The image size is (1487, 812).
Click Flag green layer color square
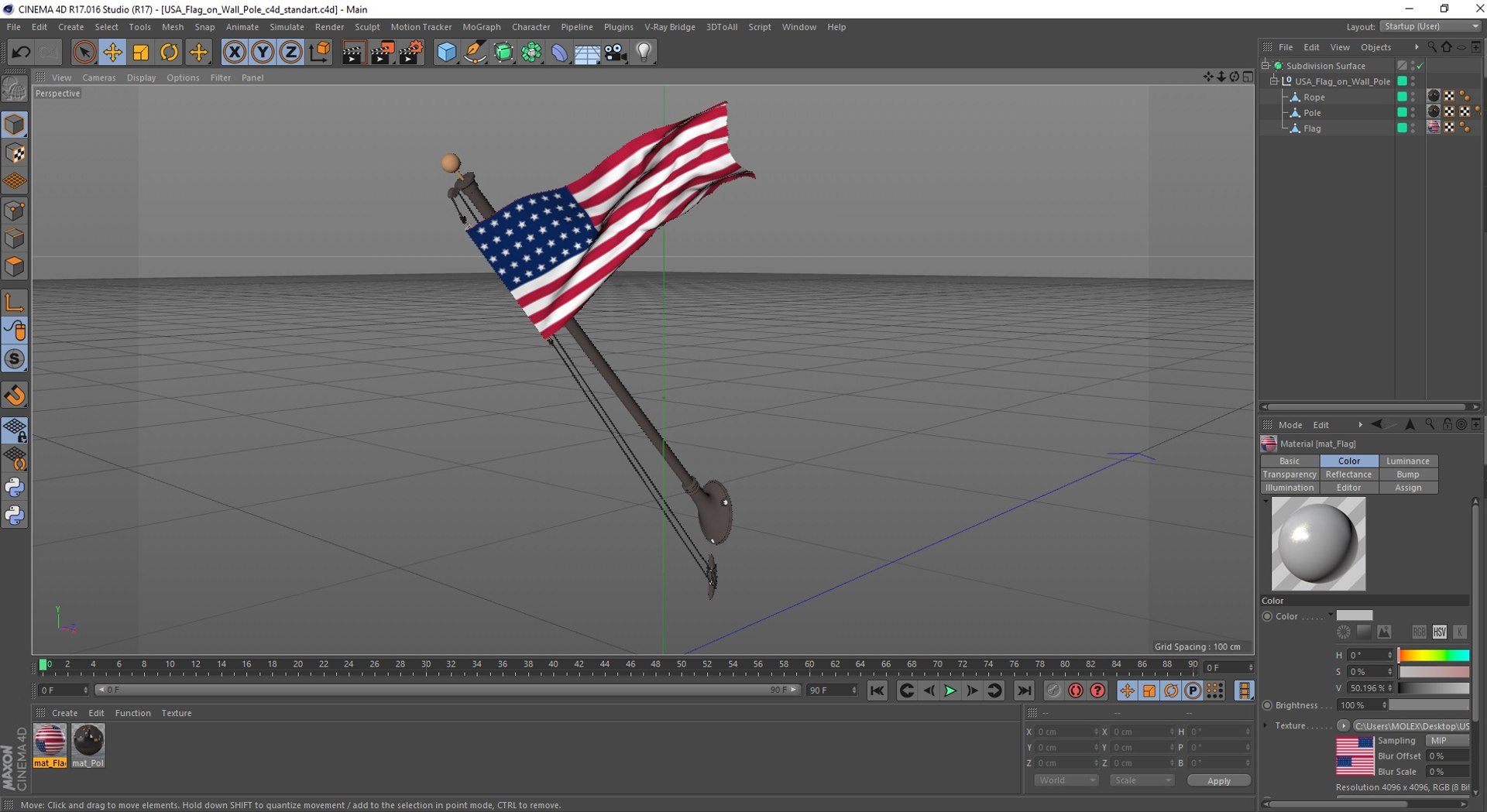[1402, 128]
